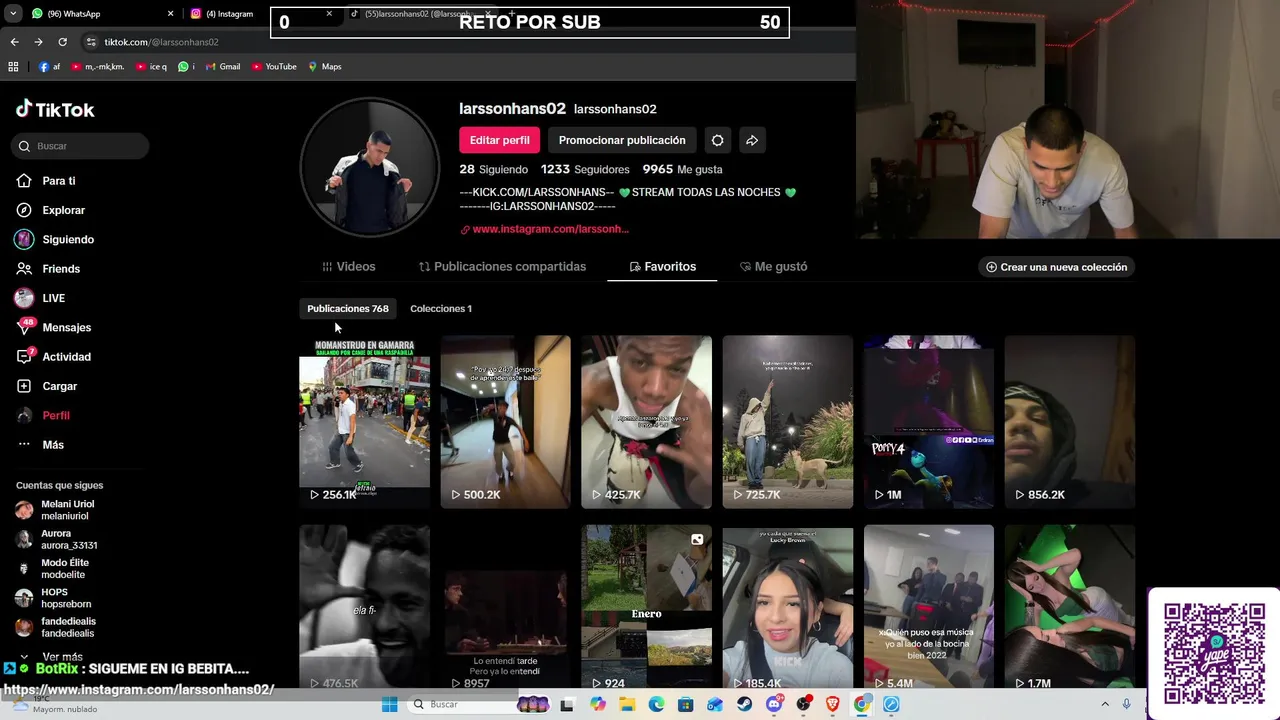Open LIVE in the sidebar

tap(40, 298)
